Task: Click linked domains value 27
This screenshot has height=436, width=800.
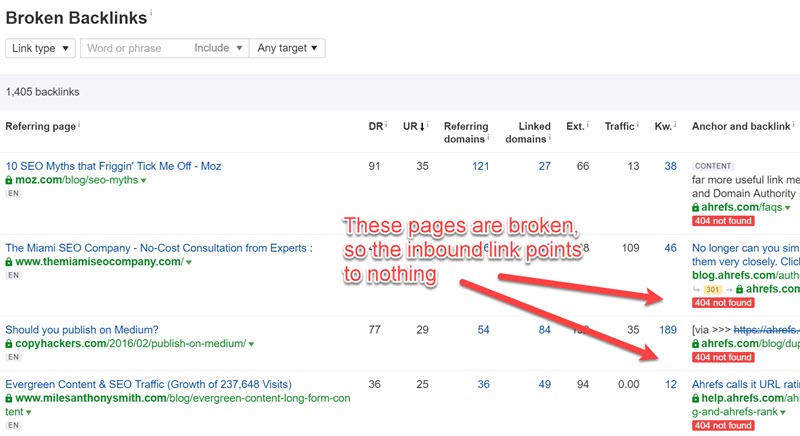Action: [x=545, y=166]
